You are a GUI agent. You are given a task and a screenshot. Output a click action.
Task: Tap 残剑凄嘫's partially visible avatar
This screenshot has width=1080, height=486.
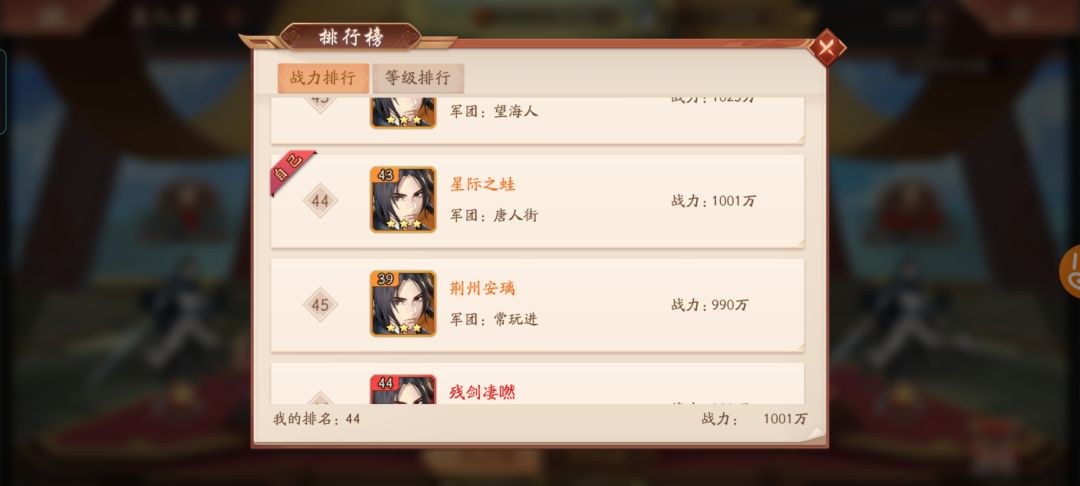[x=403, y=389]
